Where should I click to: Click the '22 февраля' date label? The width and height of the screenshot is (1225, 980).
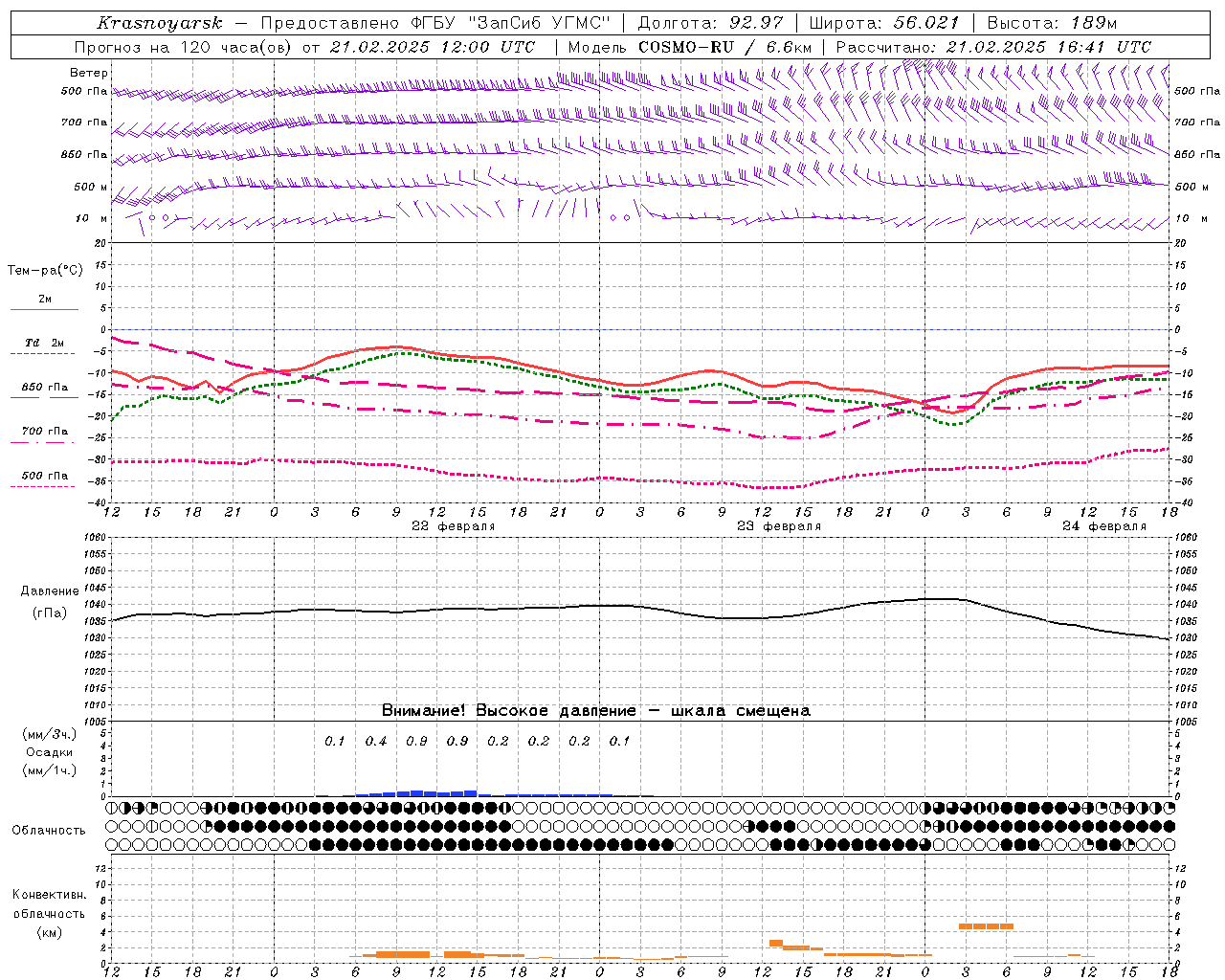click(x=454, y=526)
